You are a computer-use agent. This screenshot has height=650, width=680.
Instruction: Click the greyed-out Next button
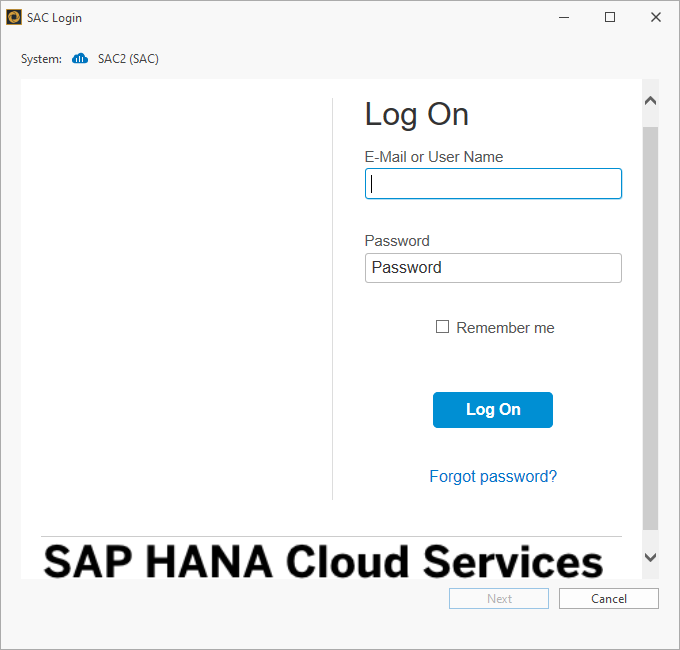tap(499, 599)
